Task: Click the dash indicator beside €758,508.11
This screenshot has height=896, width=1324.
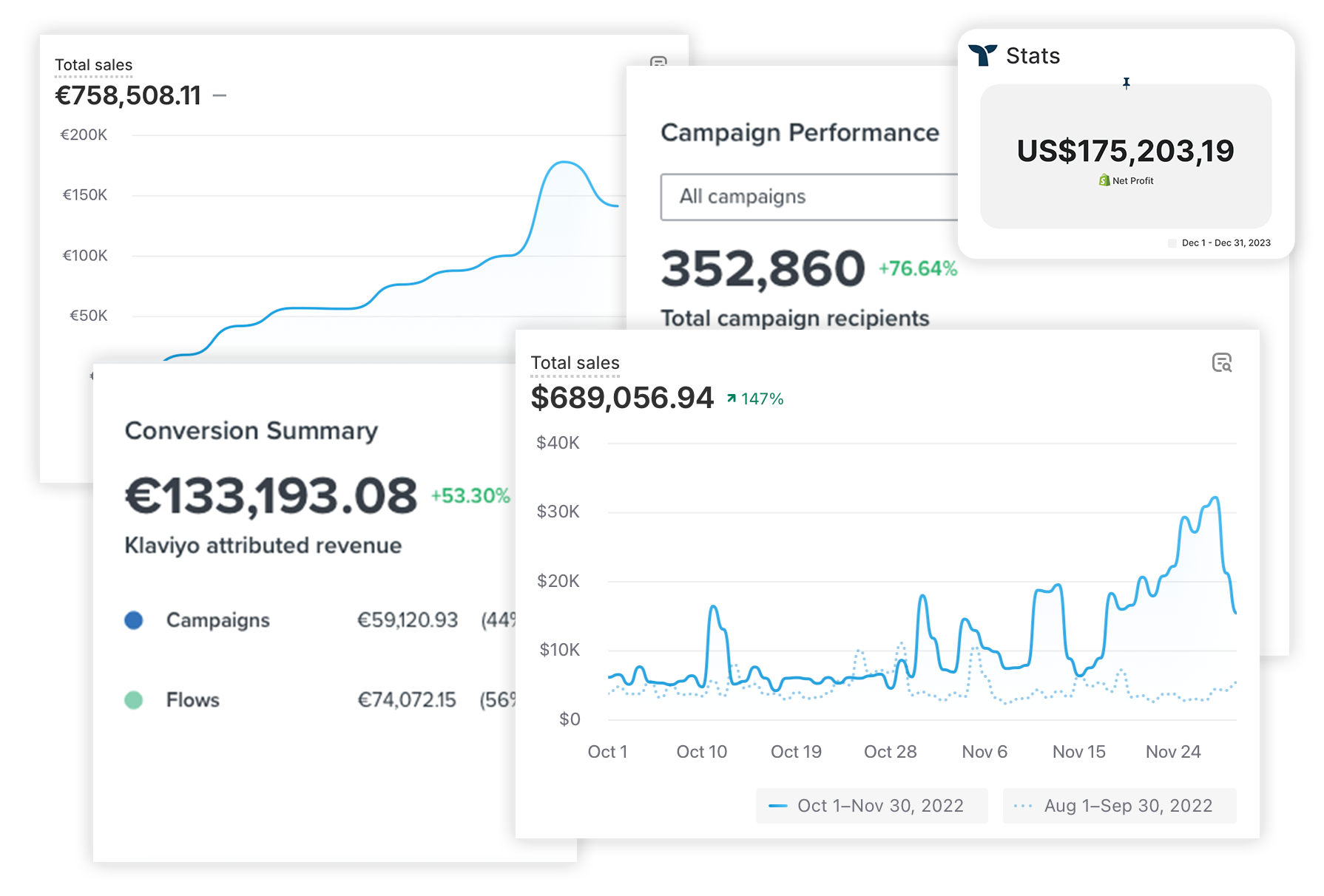Action: point(220,95)
